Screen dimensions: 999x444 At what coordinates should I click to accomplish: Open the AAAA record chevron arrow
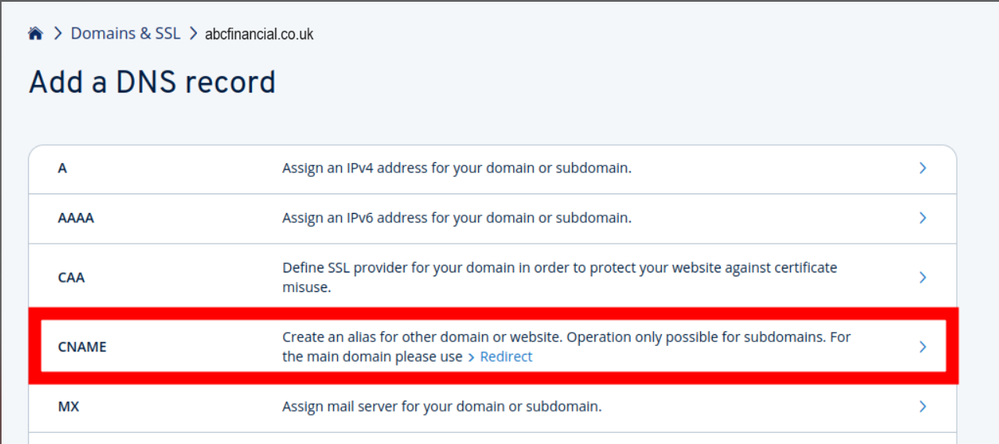tap(923, 218)
